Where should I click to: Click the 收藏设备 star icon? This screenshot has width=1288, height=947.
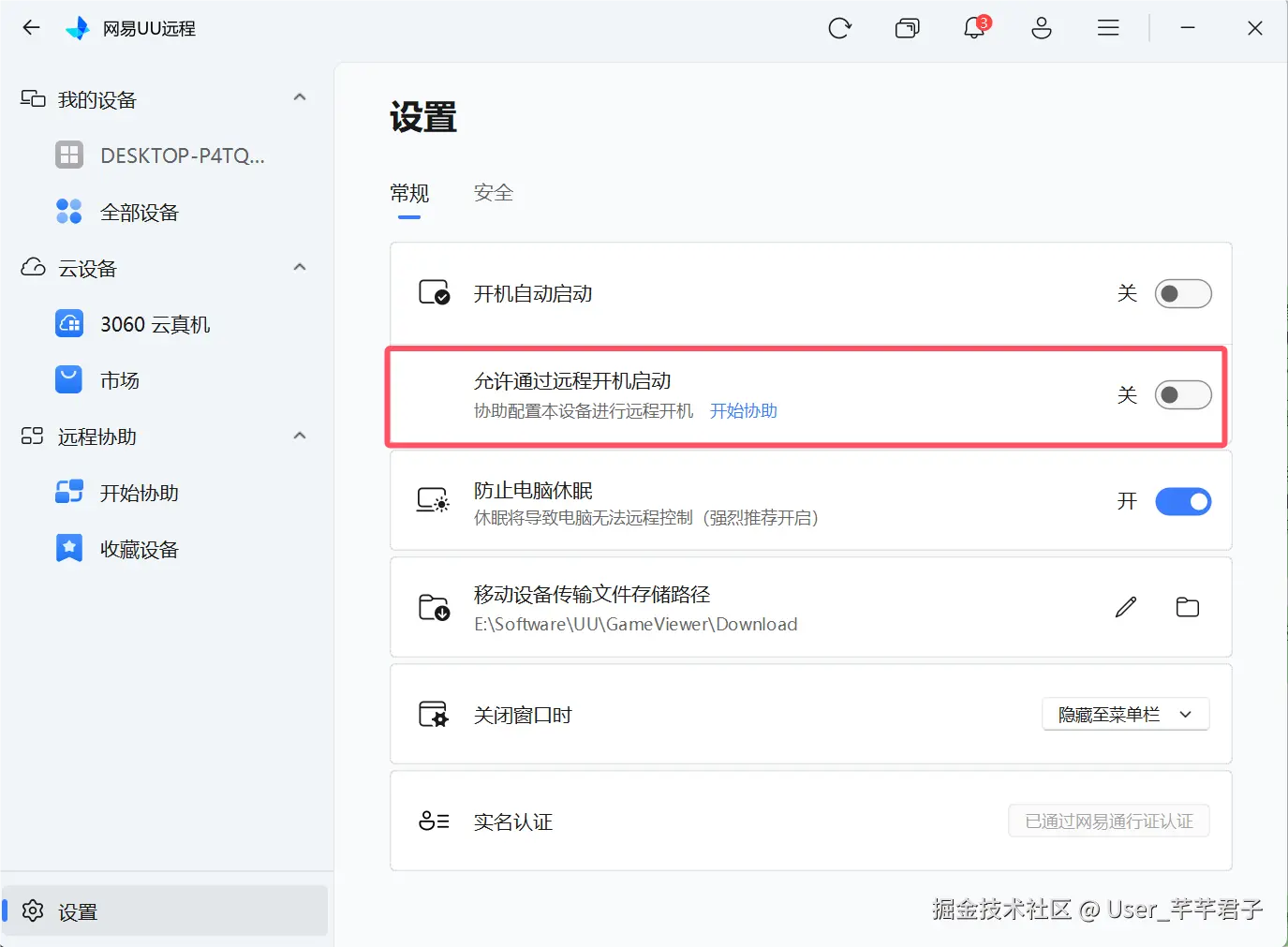[69, 549]
